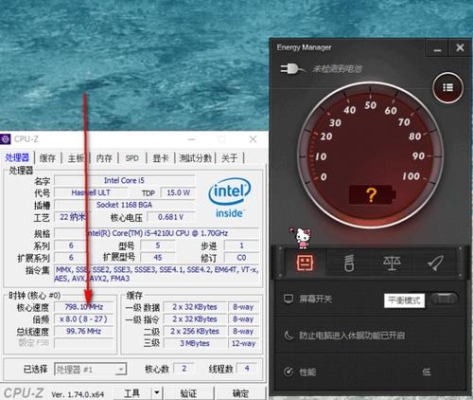Click the power plug status icon
This screenshot has width=473, height=400.
(292, 69)
